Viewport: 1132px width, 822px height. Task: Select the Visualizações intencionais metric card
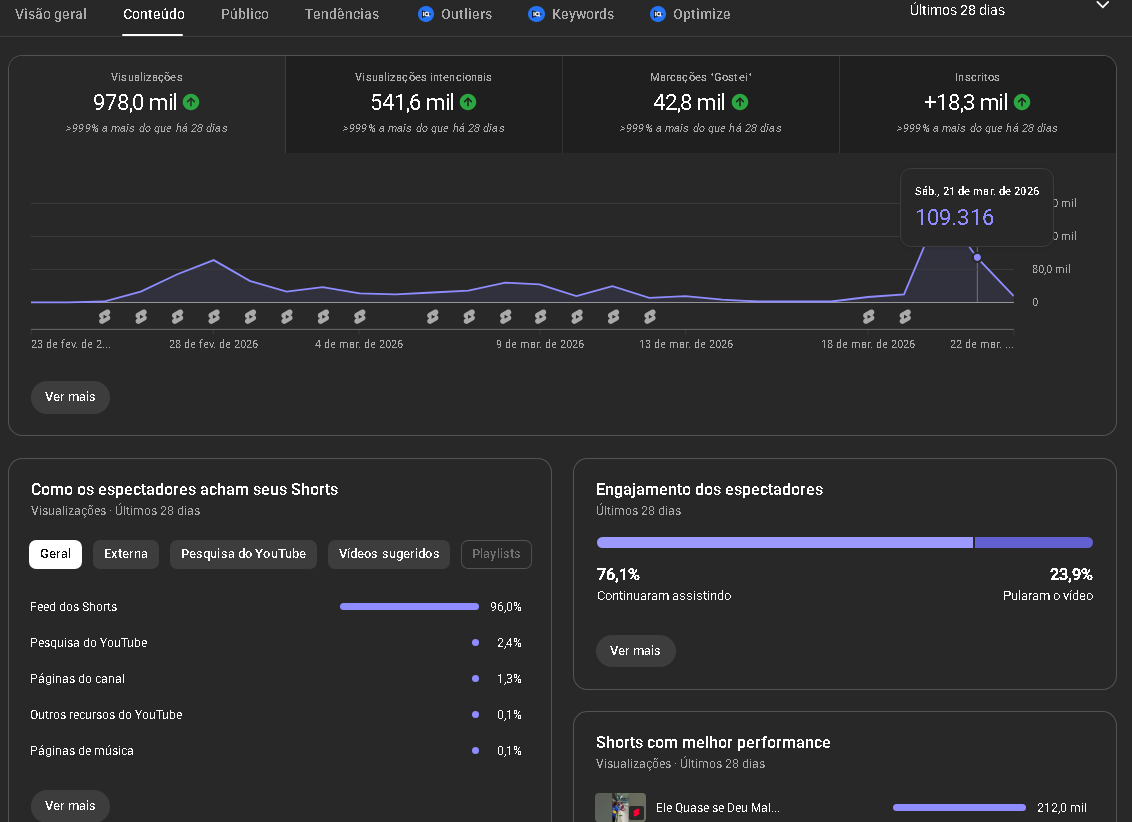coord(423,104)
